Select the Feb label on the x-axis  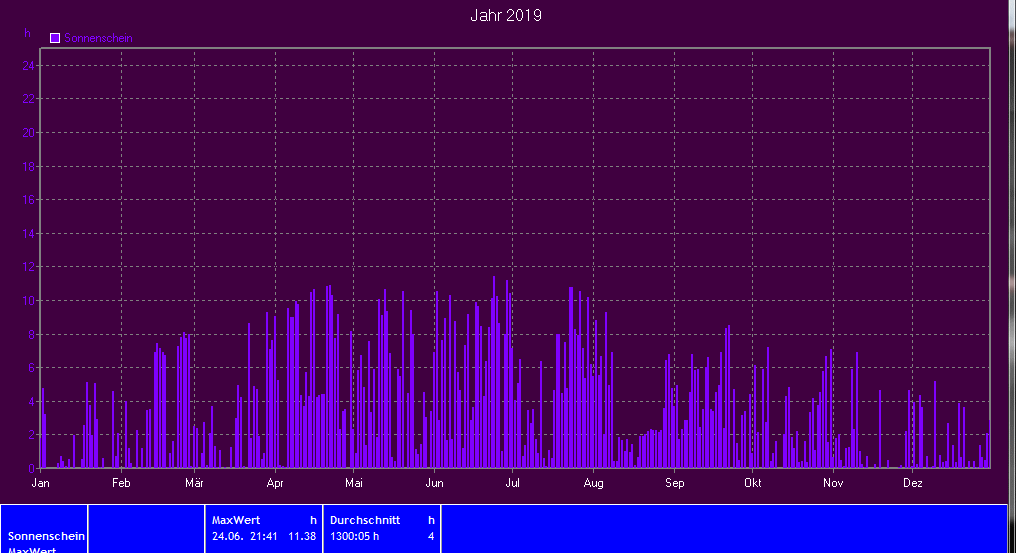[121, 484]
